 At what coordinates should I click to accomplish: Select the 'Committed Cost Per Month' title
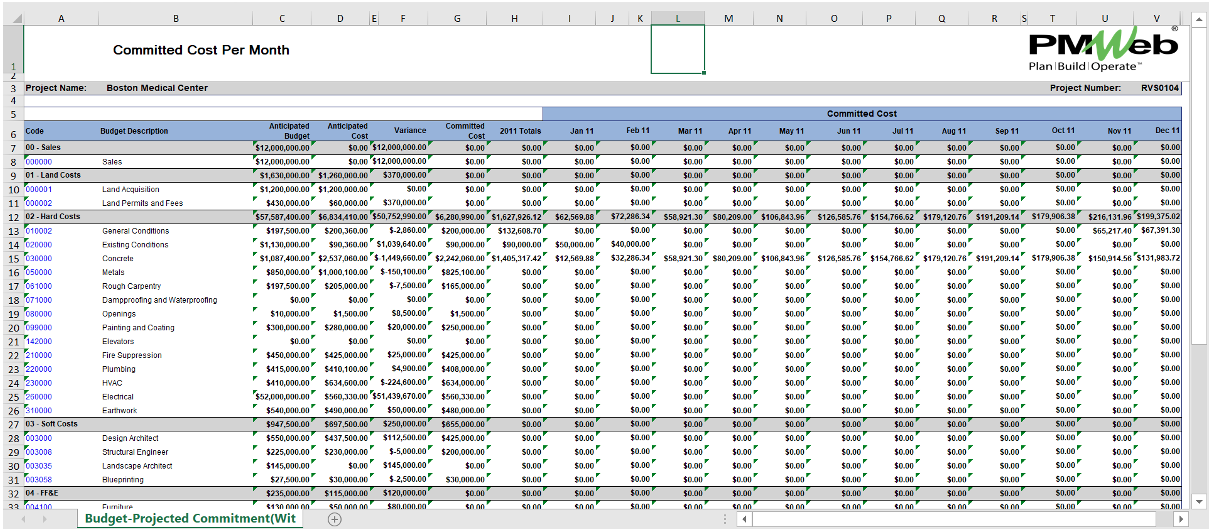(201, 50)
